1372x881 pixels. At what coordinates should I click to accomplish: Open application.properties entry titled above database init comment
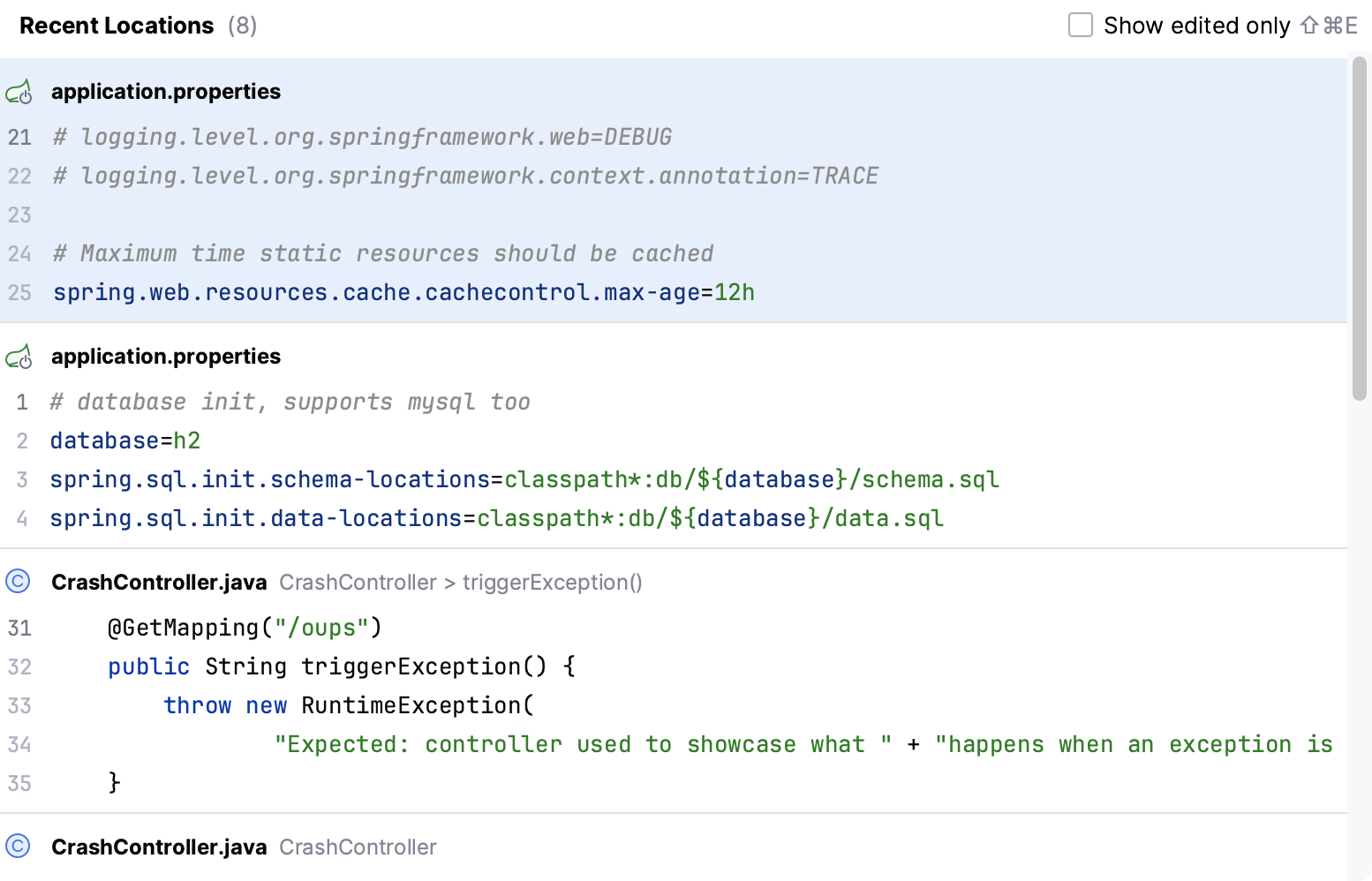(166, 357)
